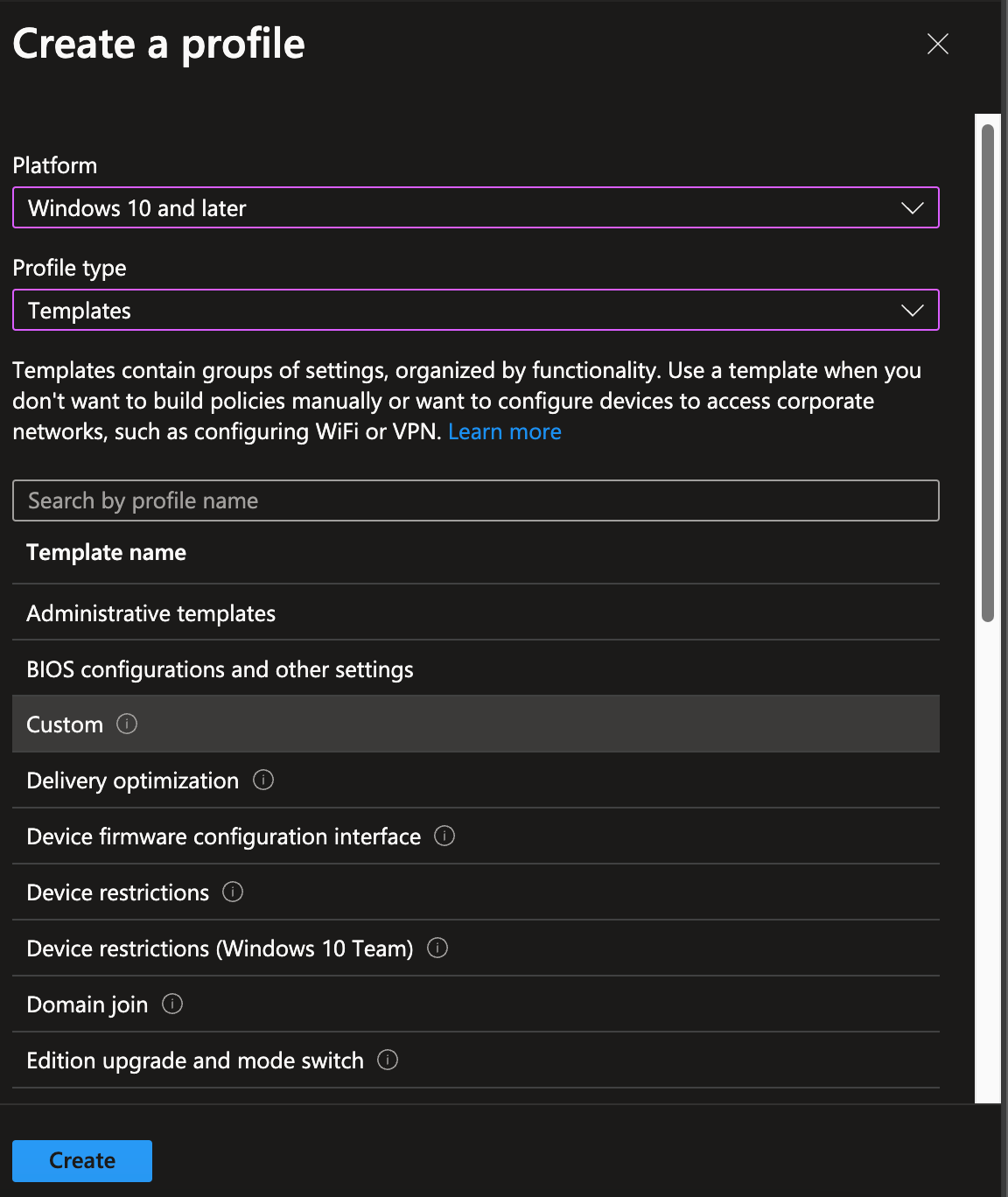The height and width of the screenshot is (1197, 1008).
Task: Close the Create a profile panel
Action: tap(937, 44)
